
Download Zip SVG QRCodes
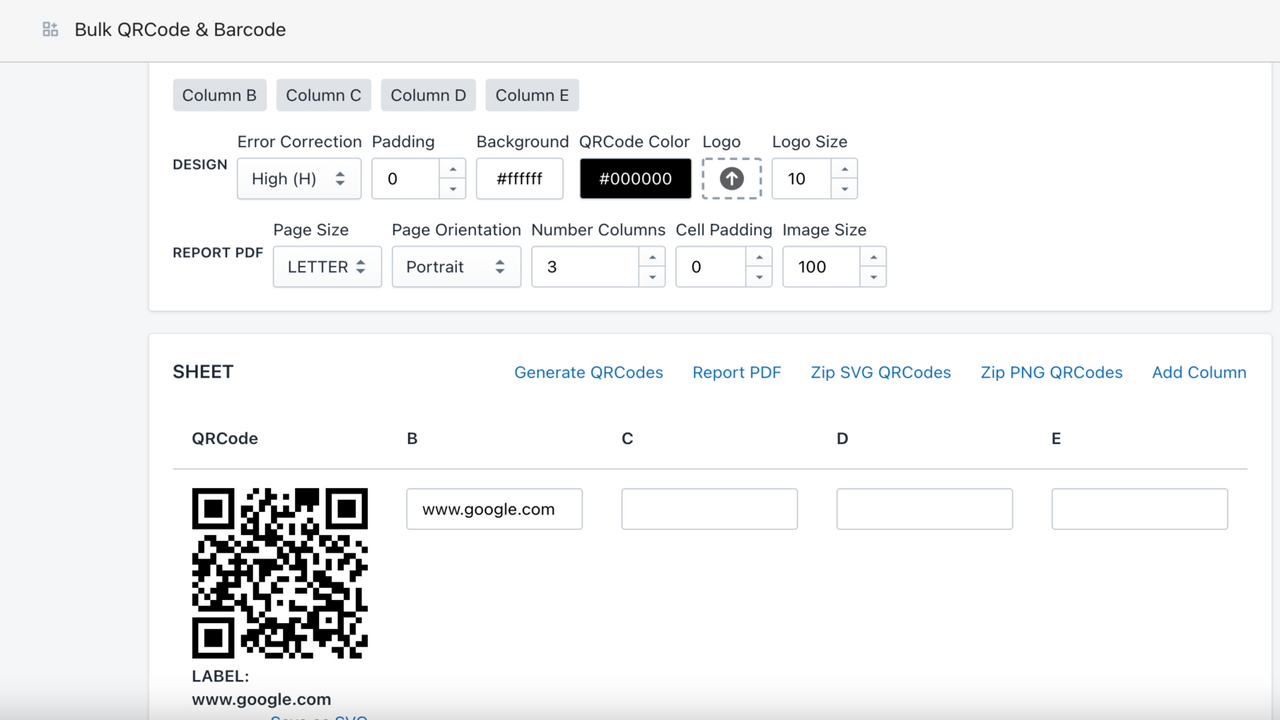880,371
